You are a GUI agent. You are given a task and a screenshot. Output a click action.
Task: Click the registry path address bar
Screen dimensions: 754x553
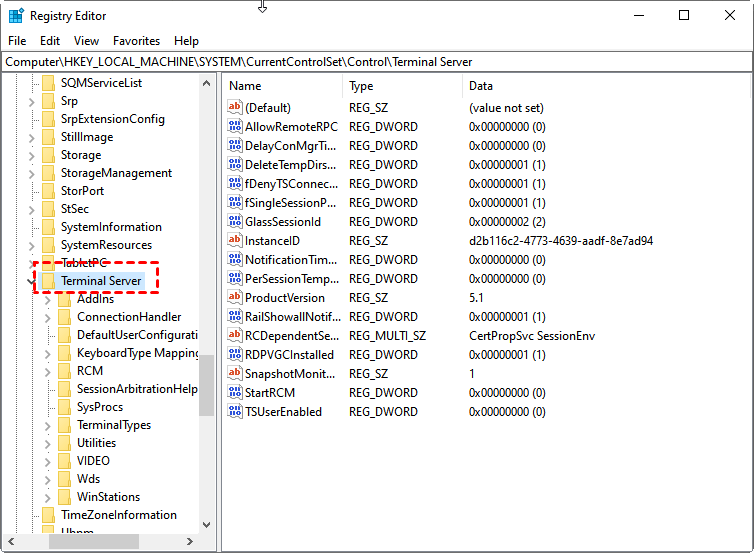tap(377, 62)
